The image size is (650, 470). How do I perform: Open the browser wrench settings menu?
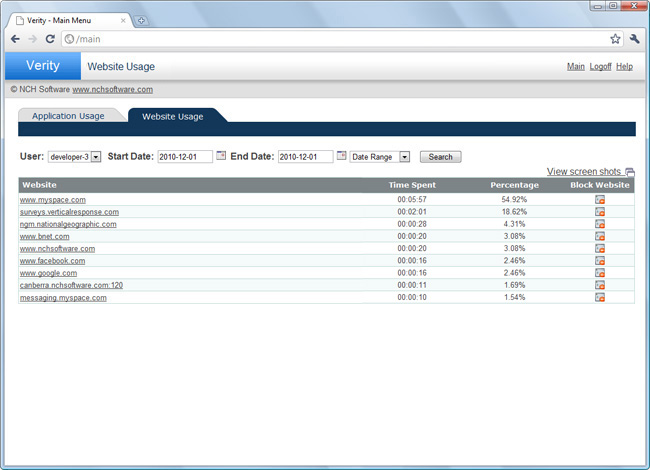pos(634,39)
